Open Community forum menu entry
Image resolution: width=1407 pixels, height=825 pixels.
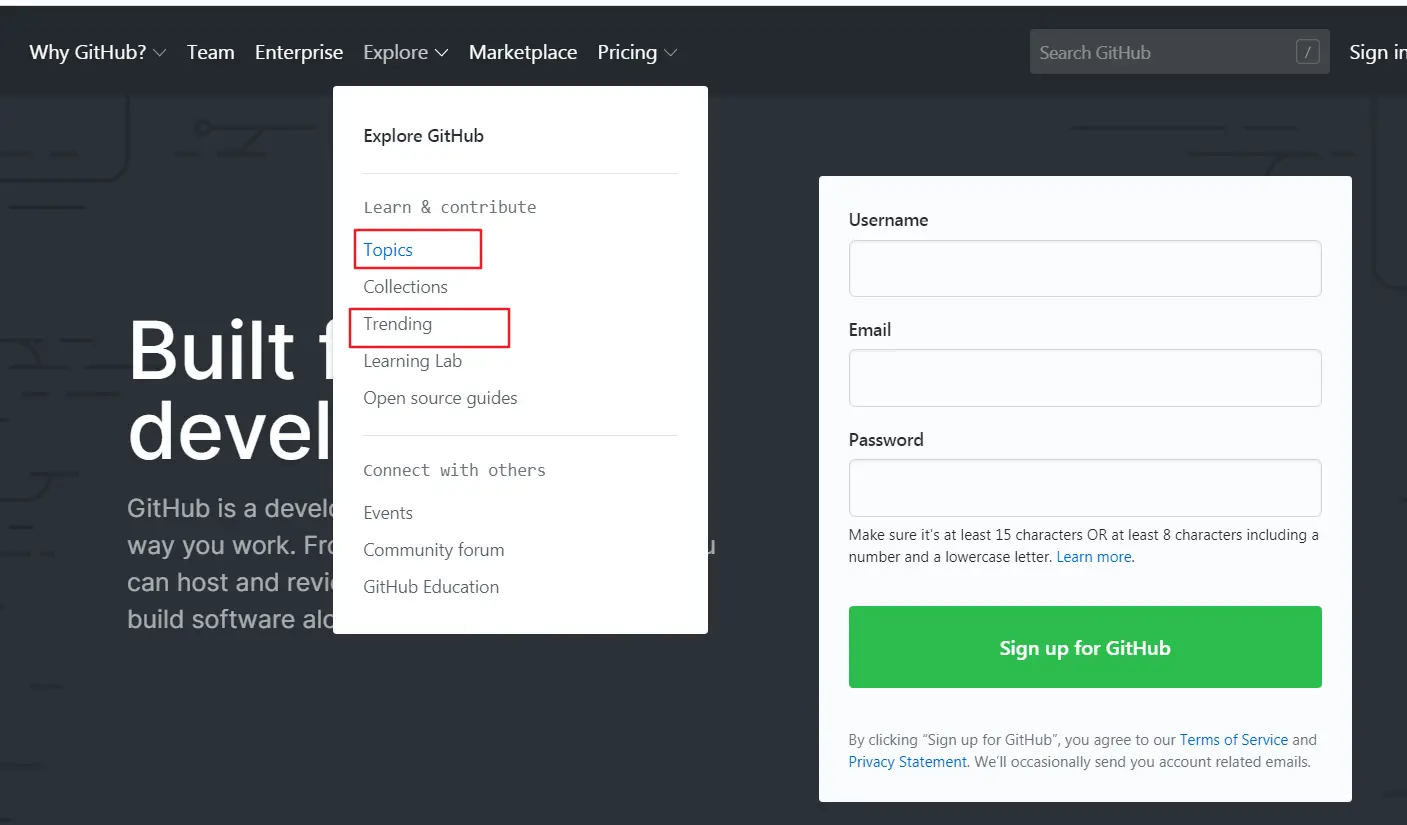[x=434, y=550]
